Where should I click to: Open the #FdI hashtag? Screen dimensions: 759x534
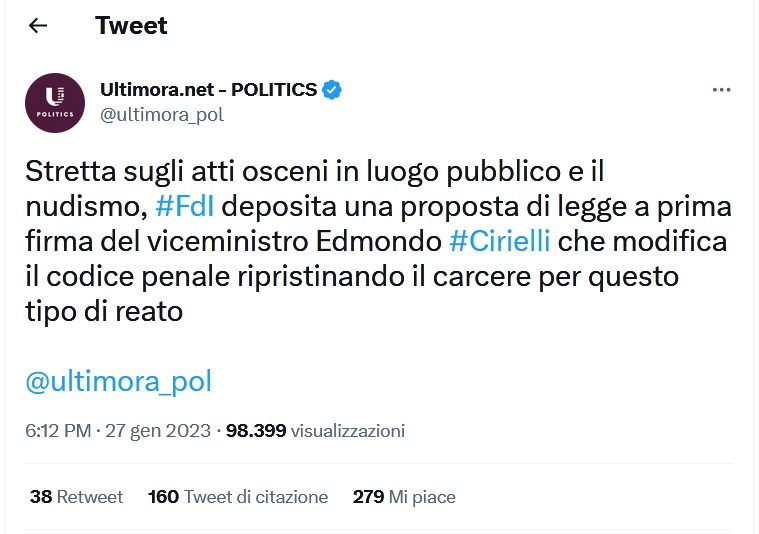(x=187, y=206)
